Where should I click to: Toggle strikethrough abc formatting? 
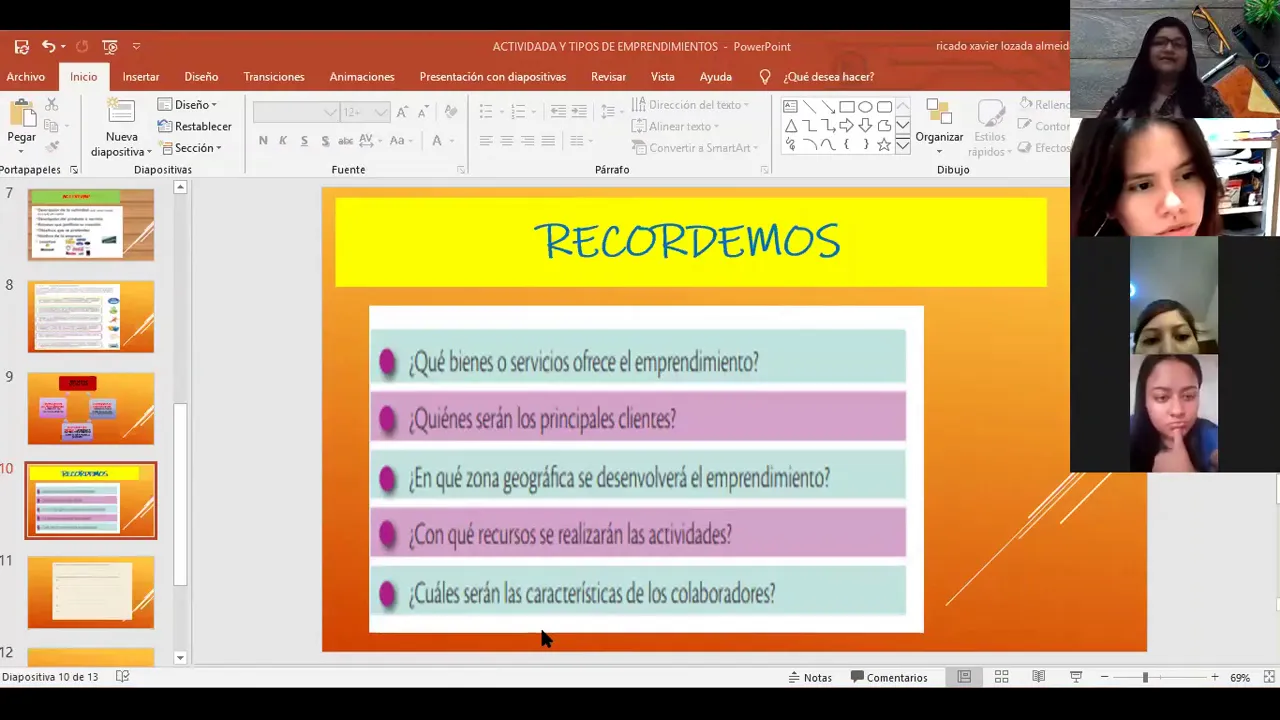tap(347, 141)
